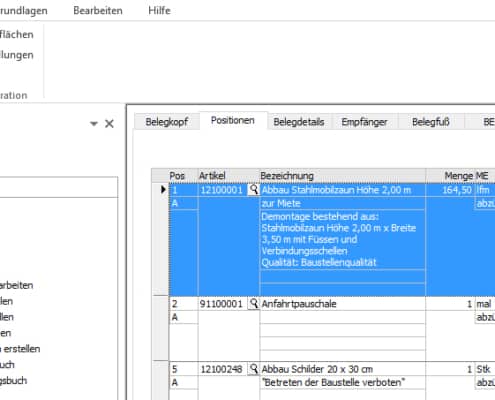Click the row header of position 2

161,328
